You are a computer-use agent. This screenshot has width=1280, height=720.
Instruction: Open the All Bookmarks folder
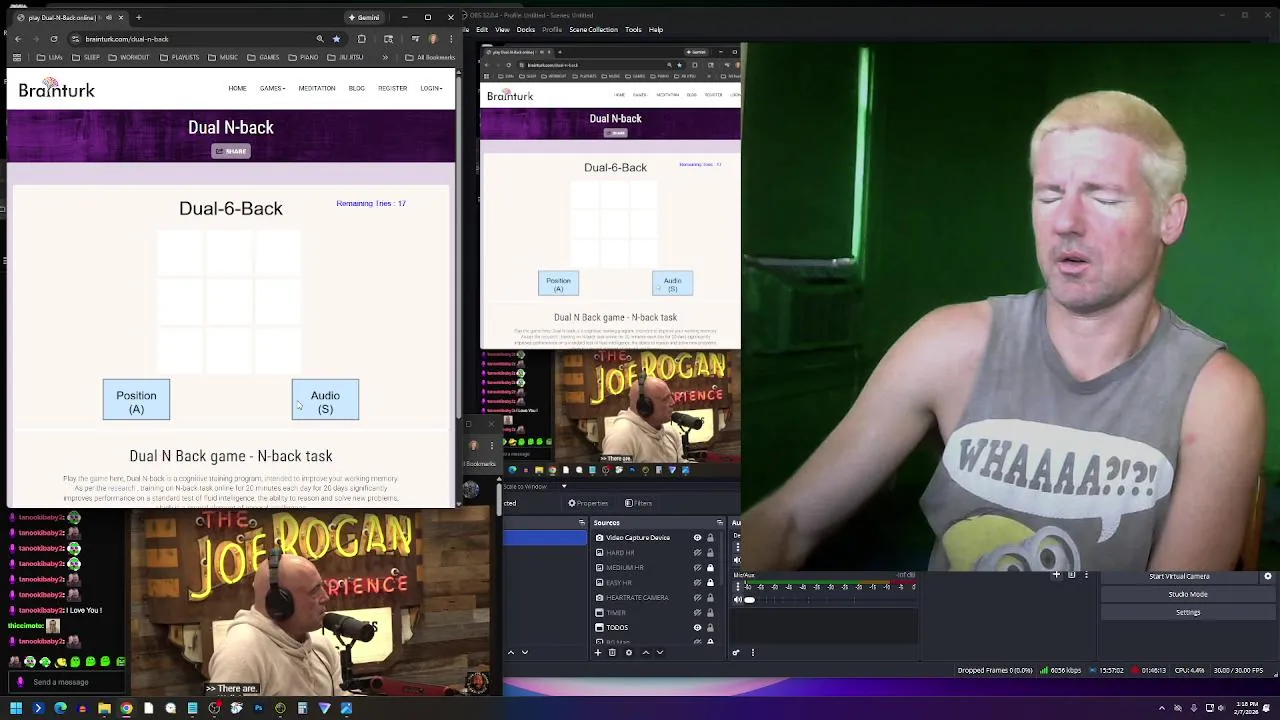(429, 57)
